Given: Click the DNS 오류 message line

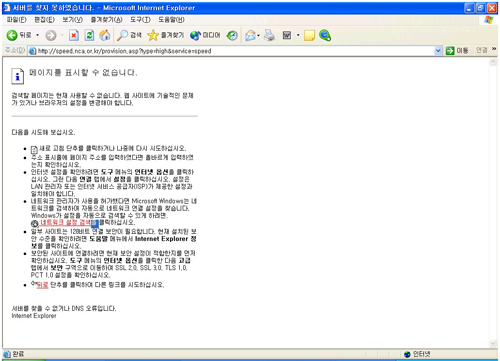Looking at the screenshot, I should (x=64, y=308).
